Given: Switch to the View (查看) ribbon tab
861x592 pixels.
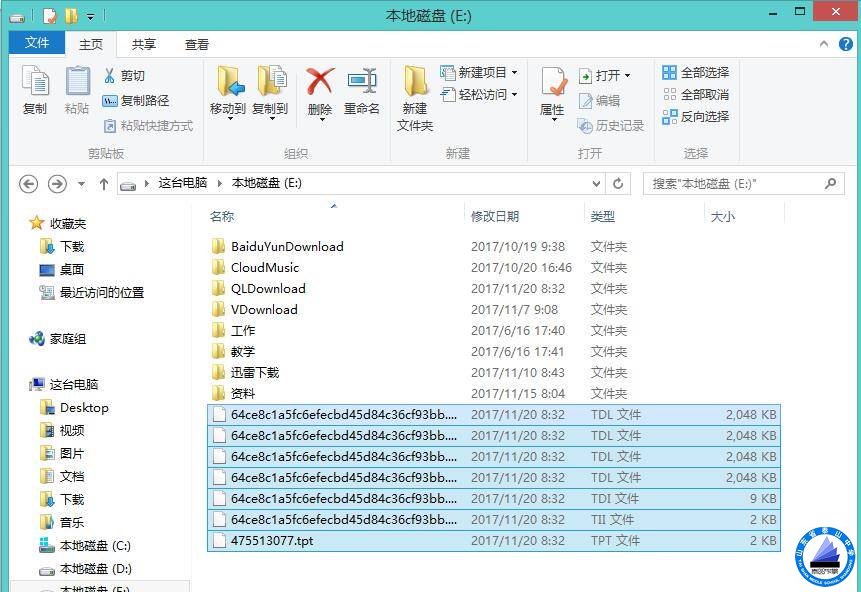Looking at the screenshot, I should (x=197, y=45).
